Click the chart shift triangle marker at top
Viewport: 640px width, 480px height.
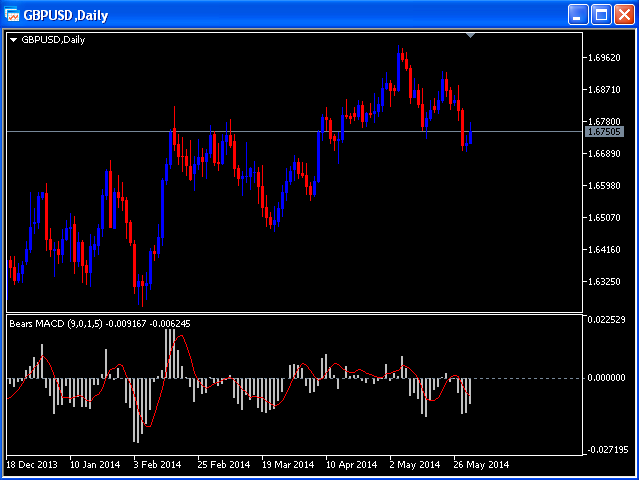pos(471,36)
